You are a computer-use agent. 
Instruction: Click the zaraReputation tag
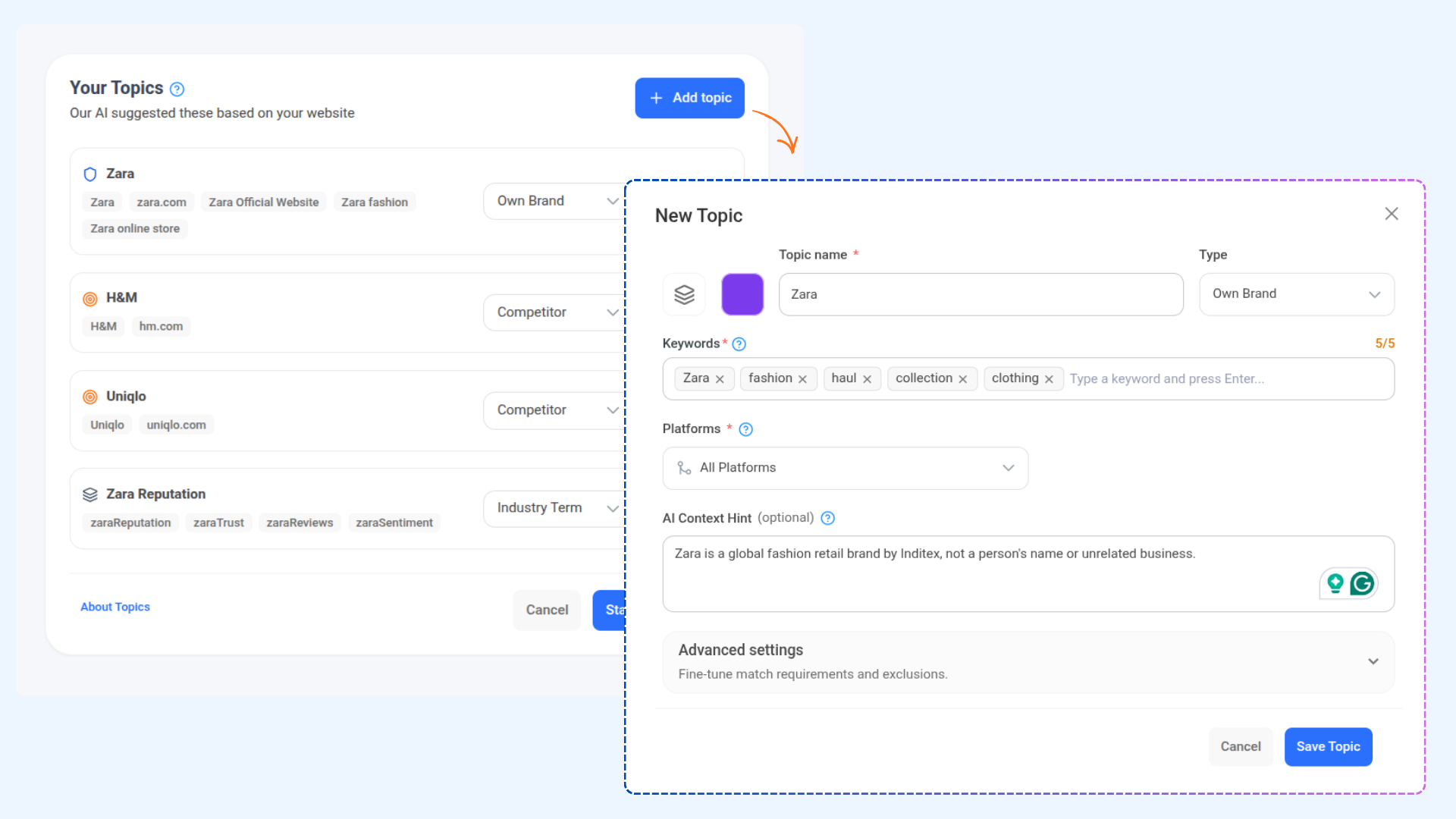(x=130, y=522)
